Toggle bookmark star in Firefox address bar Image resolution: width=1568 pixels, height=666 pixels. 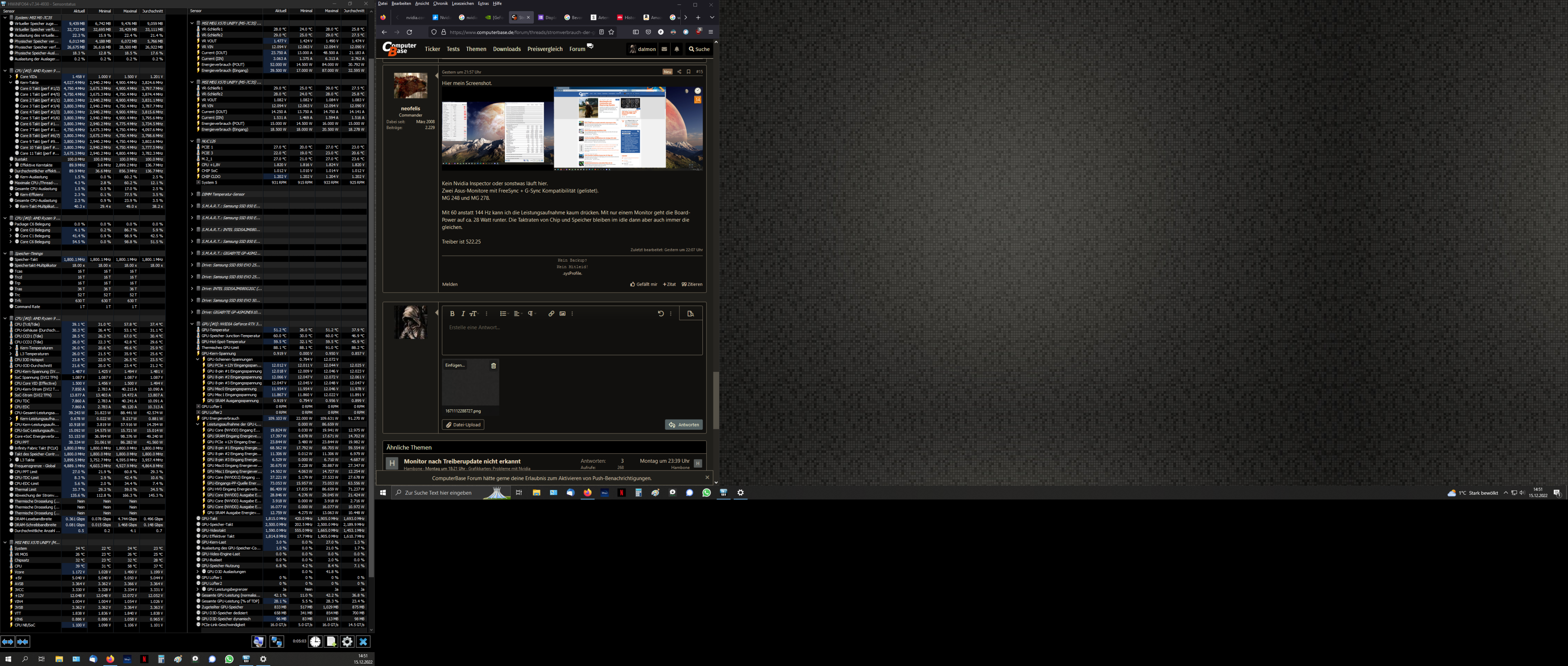click(611, 32)
